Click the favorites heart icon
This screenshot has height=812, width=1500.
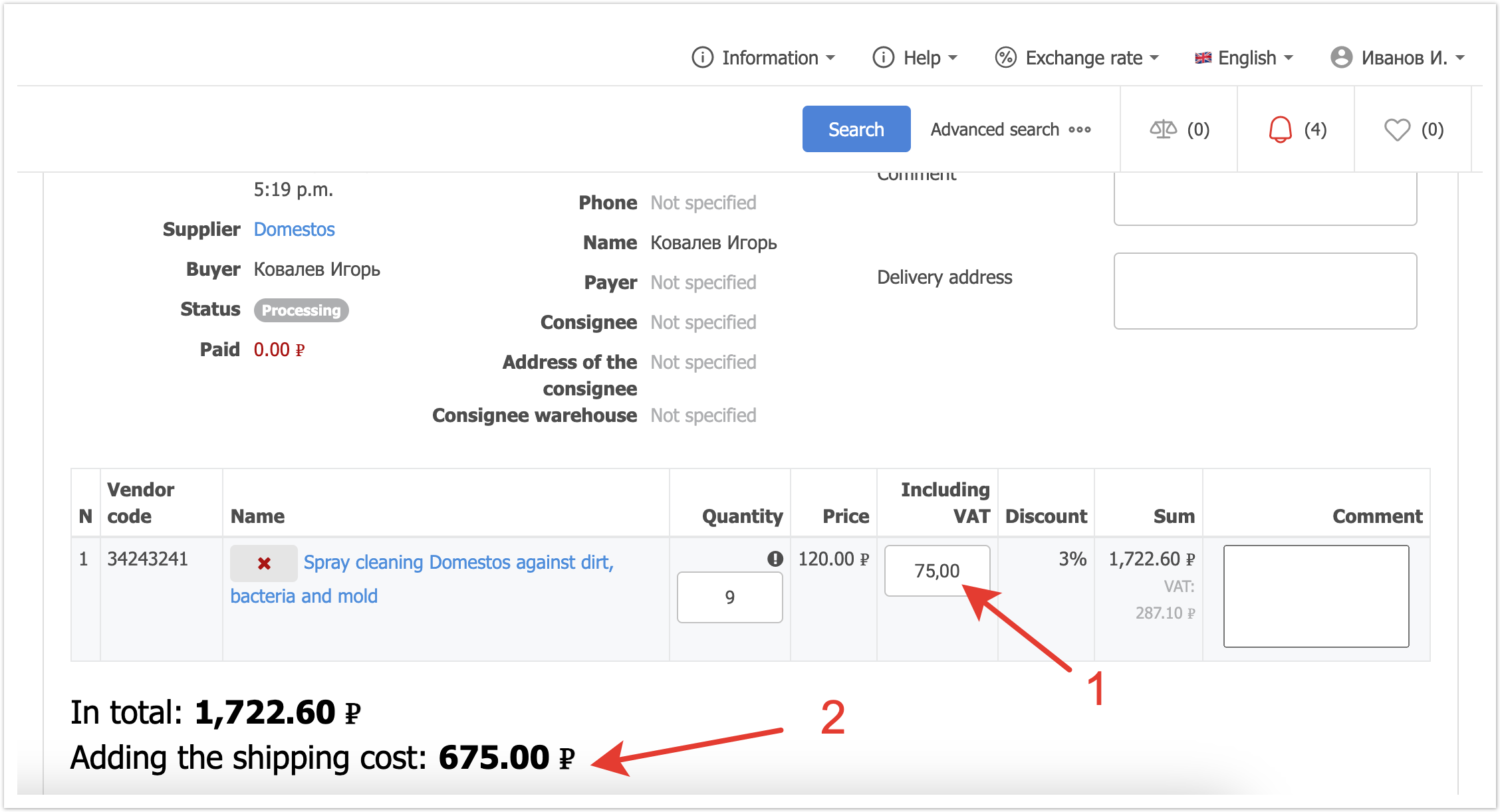[1397, 129]
